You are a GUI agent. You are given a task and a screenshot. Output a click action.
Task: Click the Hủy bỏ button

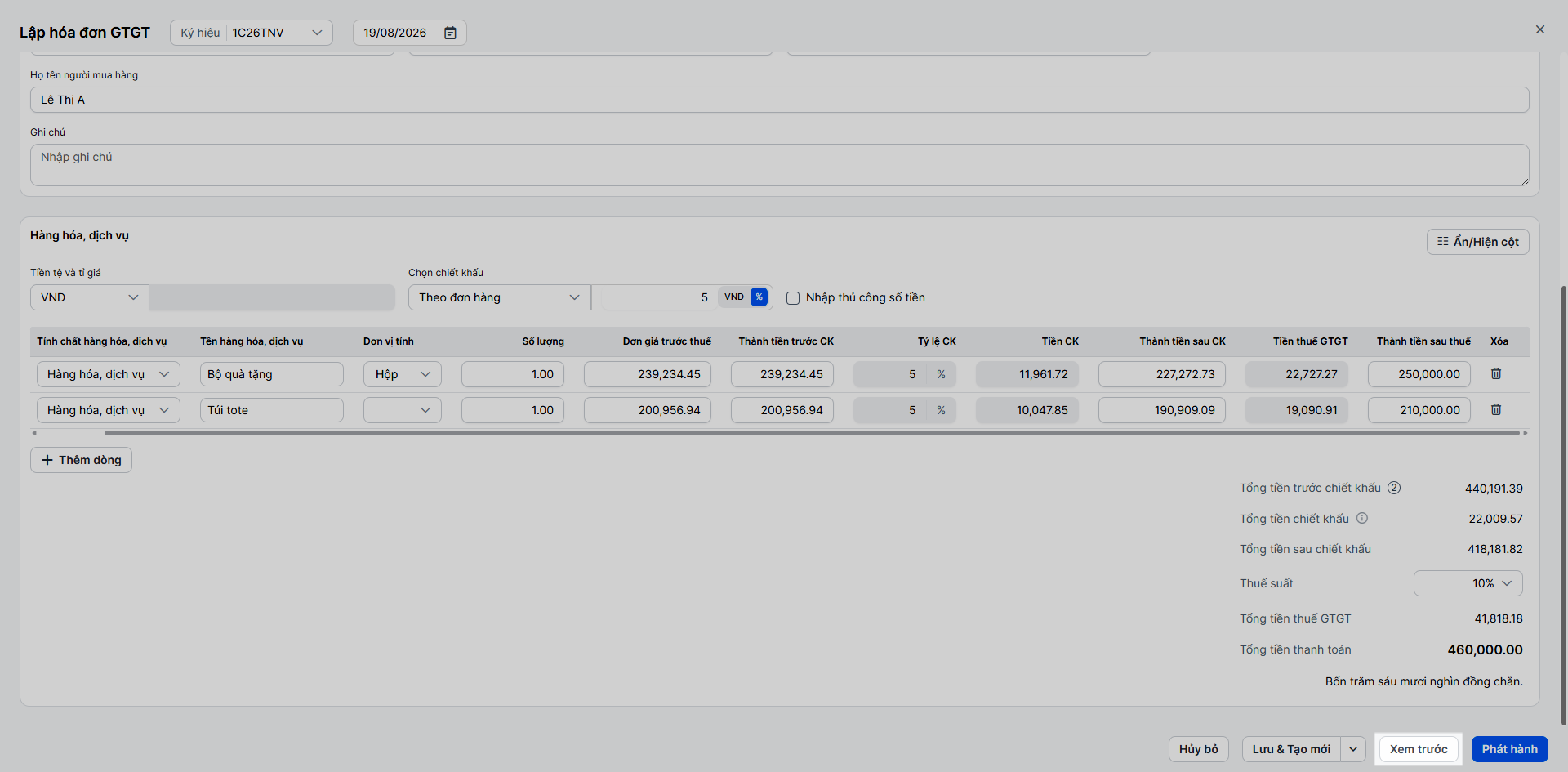coord(1198,749)
